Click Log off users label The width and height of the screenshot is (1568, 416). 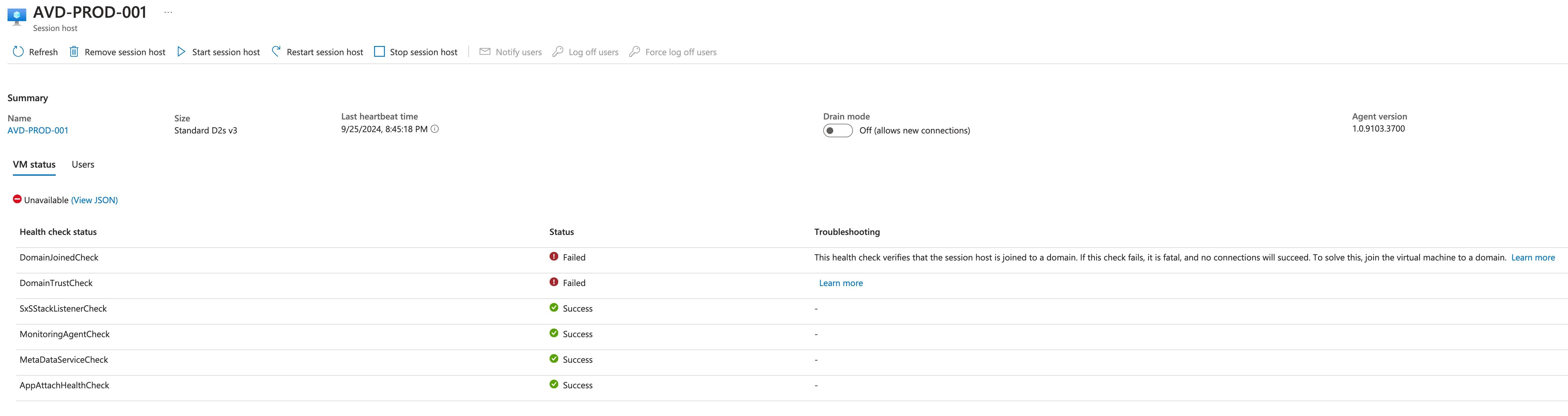pyautogui.click(x=593, y=52)
